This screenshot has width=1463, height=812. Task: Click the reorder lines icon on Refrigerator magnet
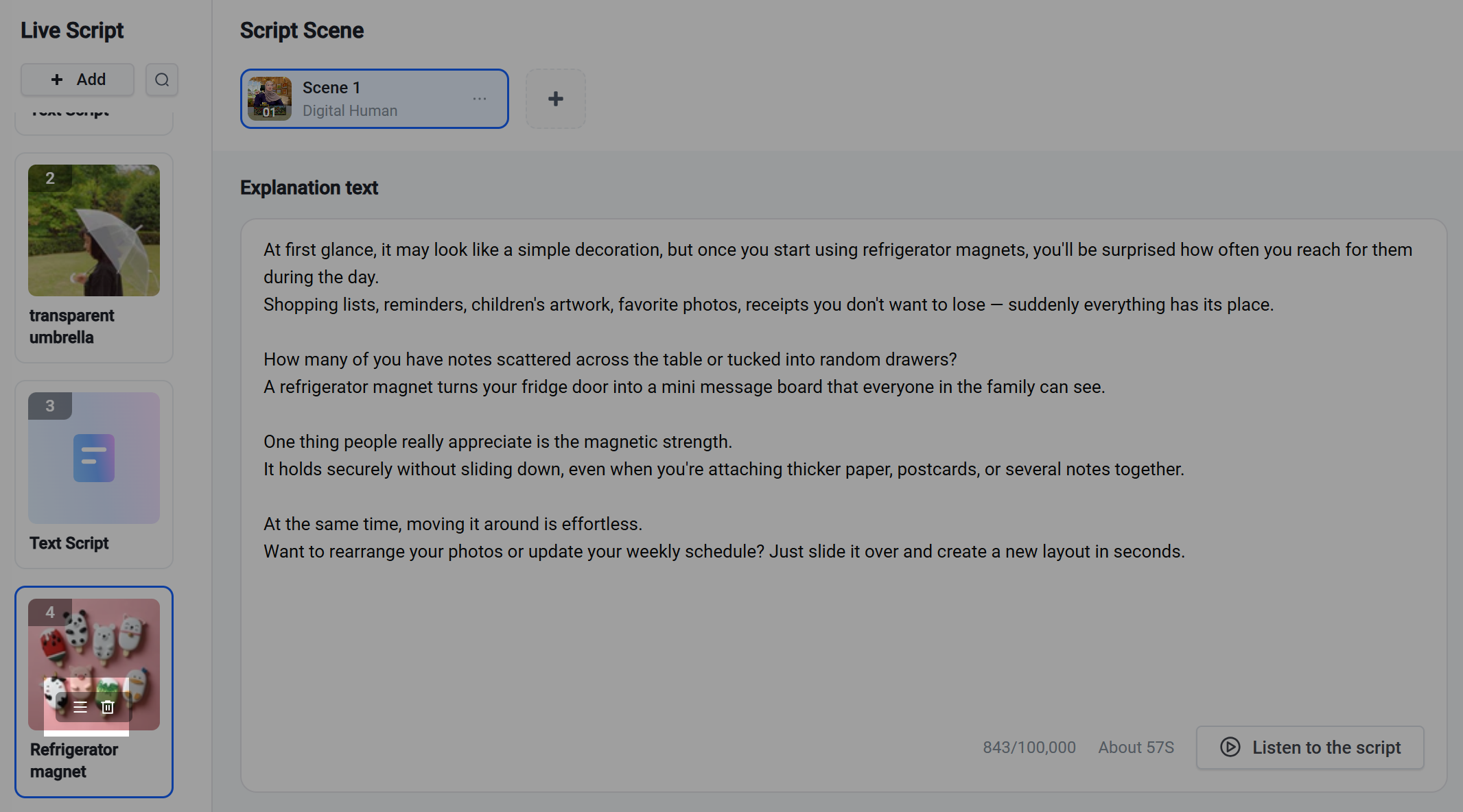point(80,707)
